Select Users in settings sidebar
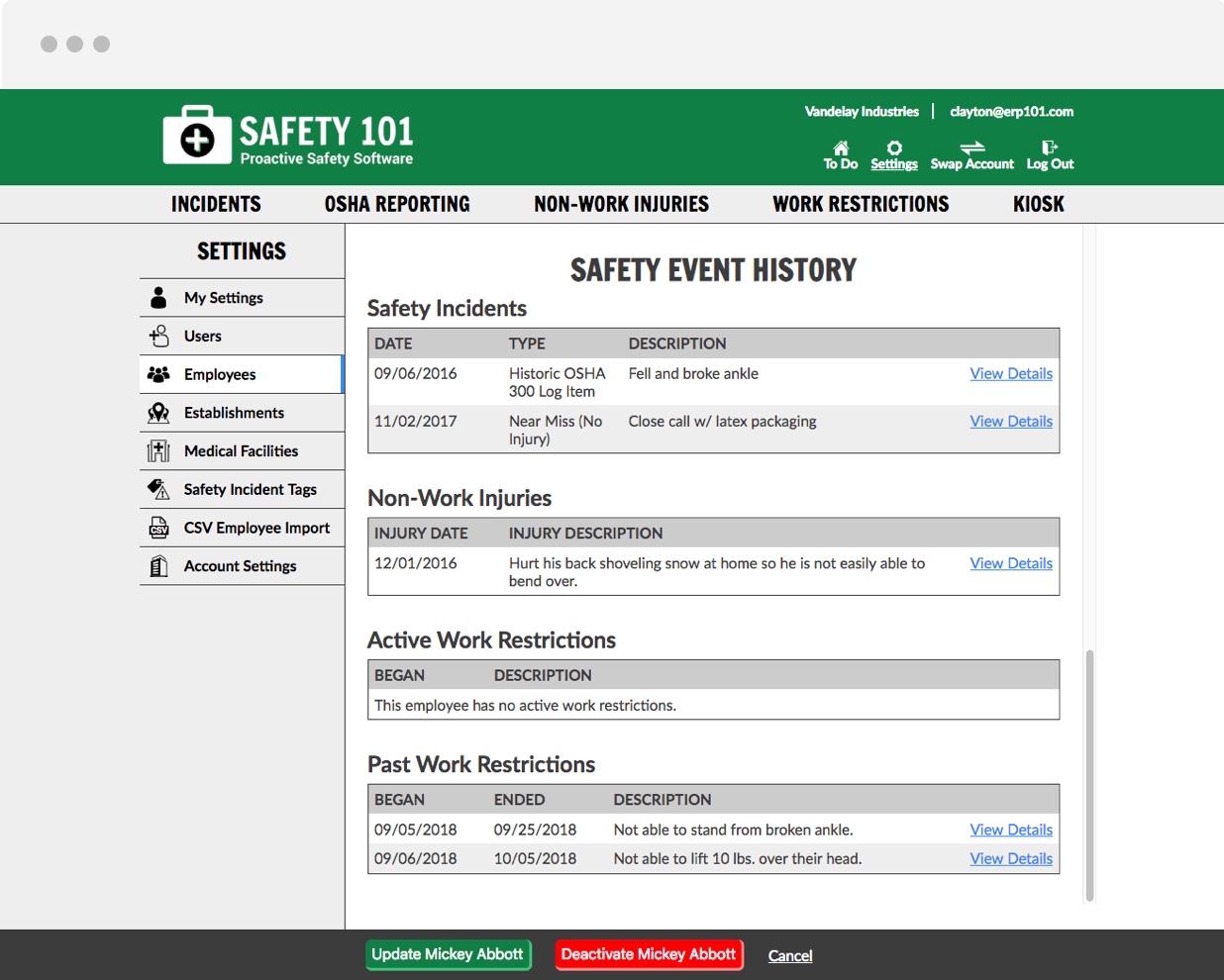The image size is (1224, 980). [243, 337]
